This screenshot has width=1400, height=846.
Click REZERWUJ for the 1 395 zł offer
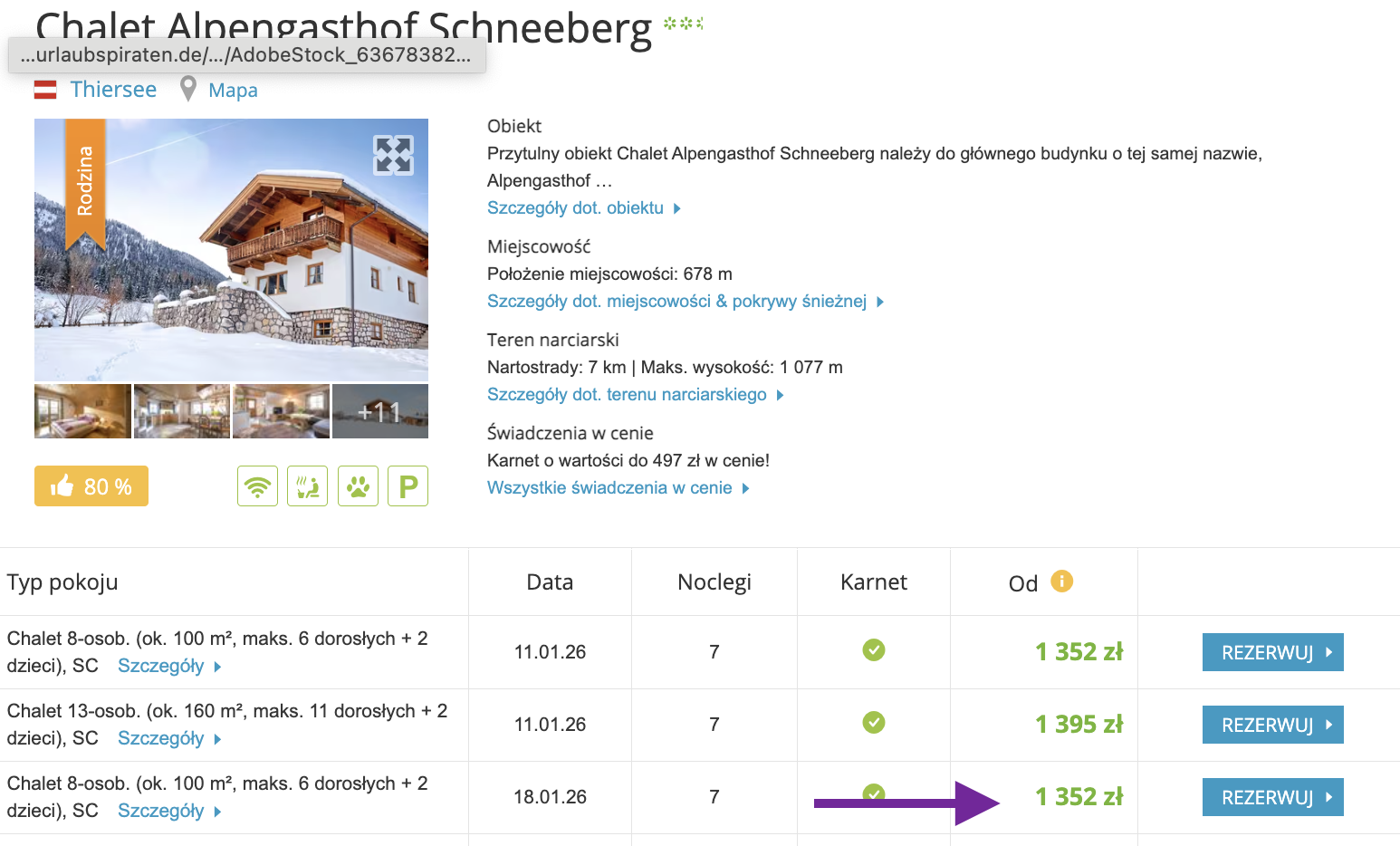1272,724
